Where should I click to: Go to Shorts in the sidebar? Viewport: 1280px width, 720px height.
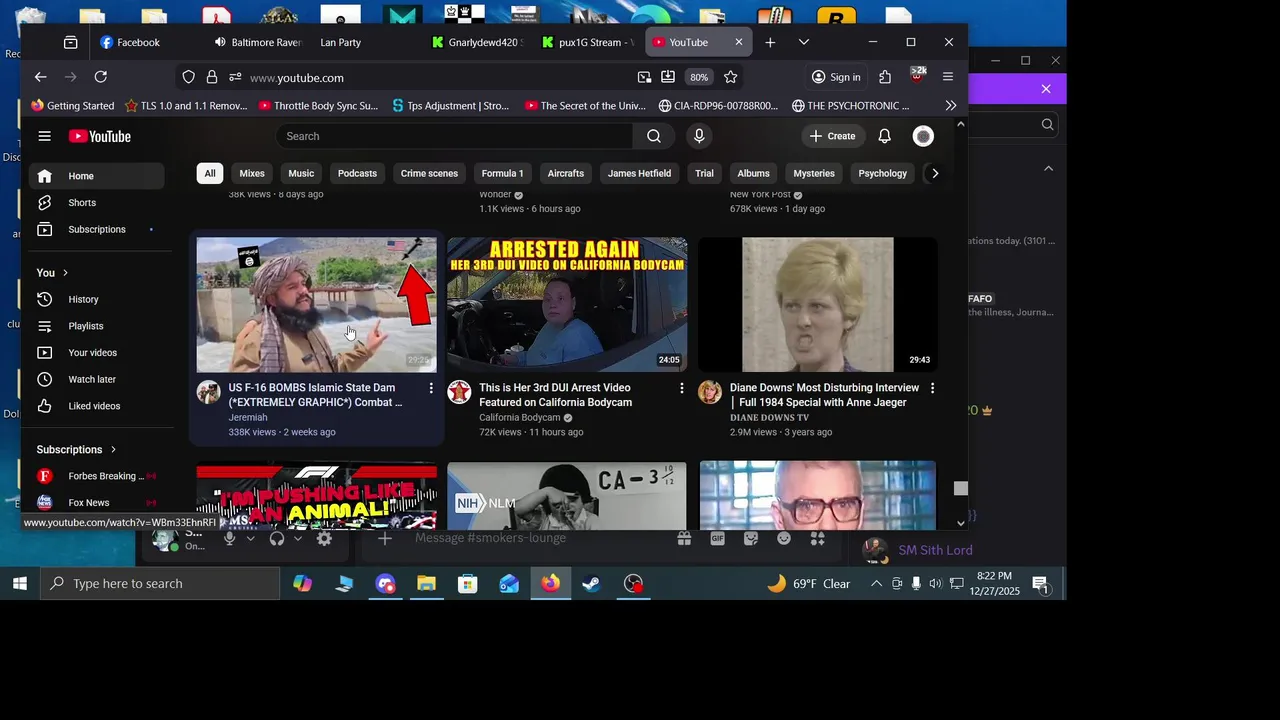point(96,203)
